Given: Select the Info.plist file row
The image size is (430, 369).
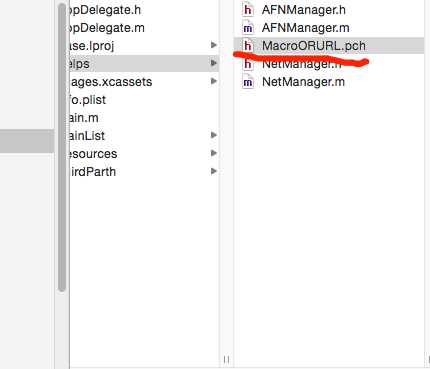Looking at the screenshot, I should pyautogui.click(x=144, y=100).
